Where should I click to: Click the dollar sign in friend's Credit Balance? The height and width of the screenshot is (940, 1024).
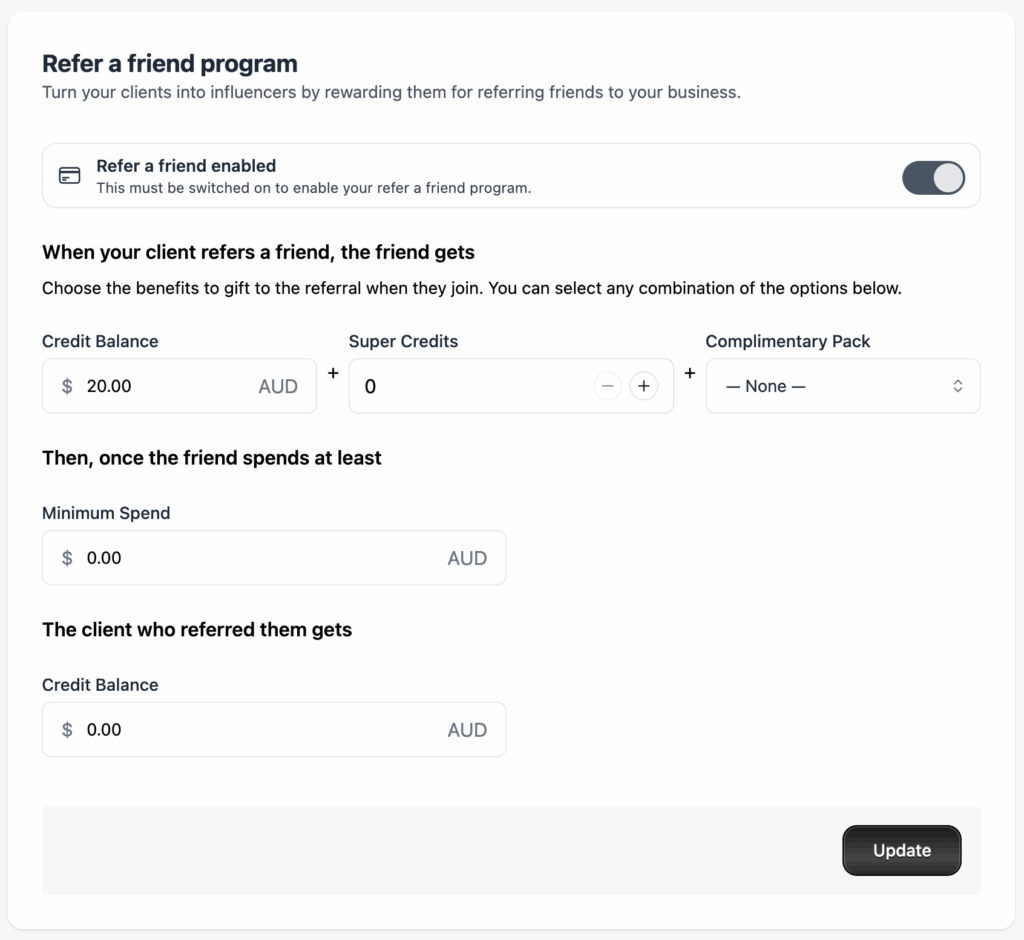(67, 386)
